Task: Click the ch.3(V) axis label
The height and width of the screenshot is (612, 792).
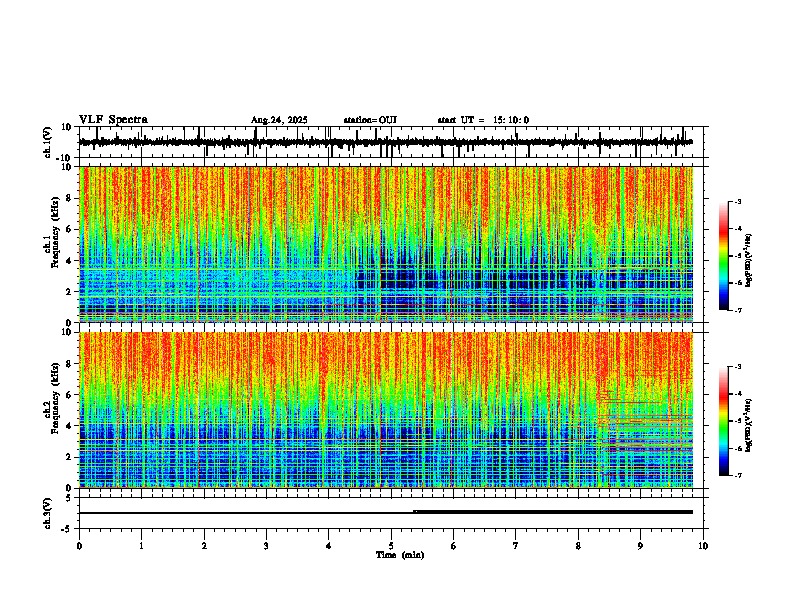Action: point(48,514)
